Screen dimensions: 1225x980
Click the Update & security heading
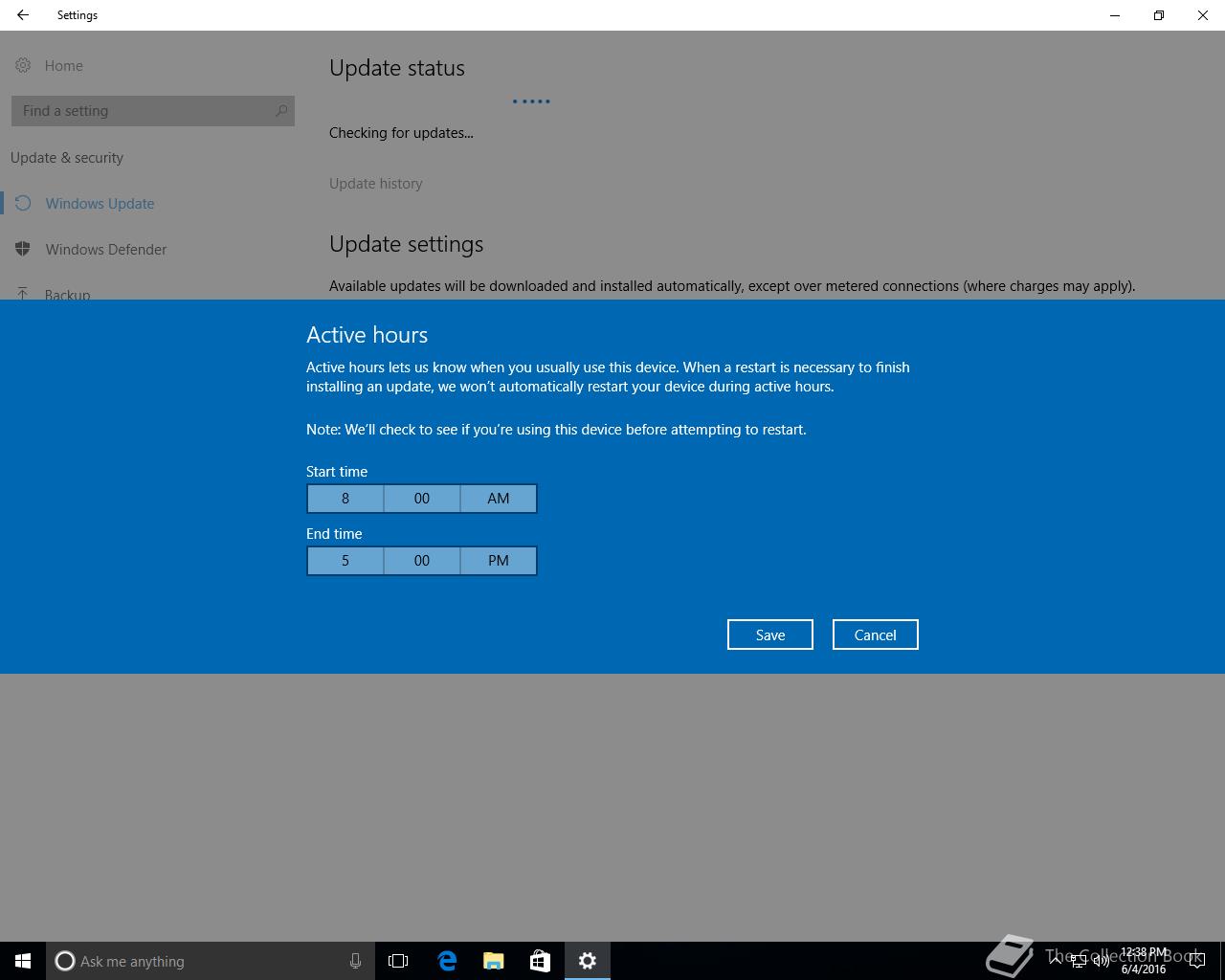pos(67,158)
